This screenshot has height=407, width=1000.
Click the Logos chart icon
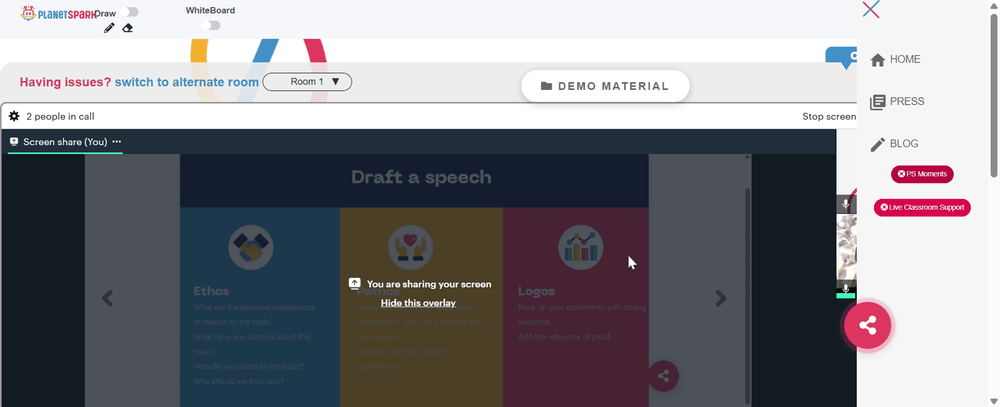[580, 247]
